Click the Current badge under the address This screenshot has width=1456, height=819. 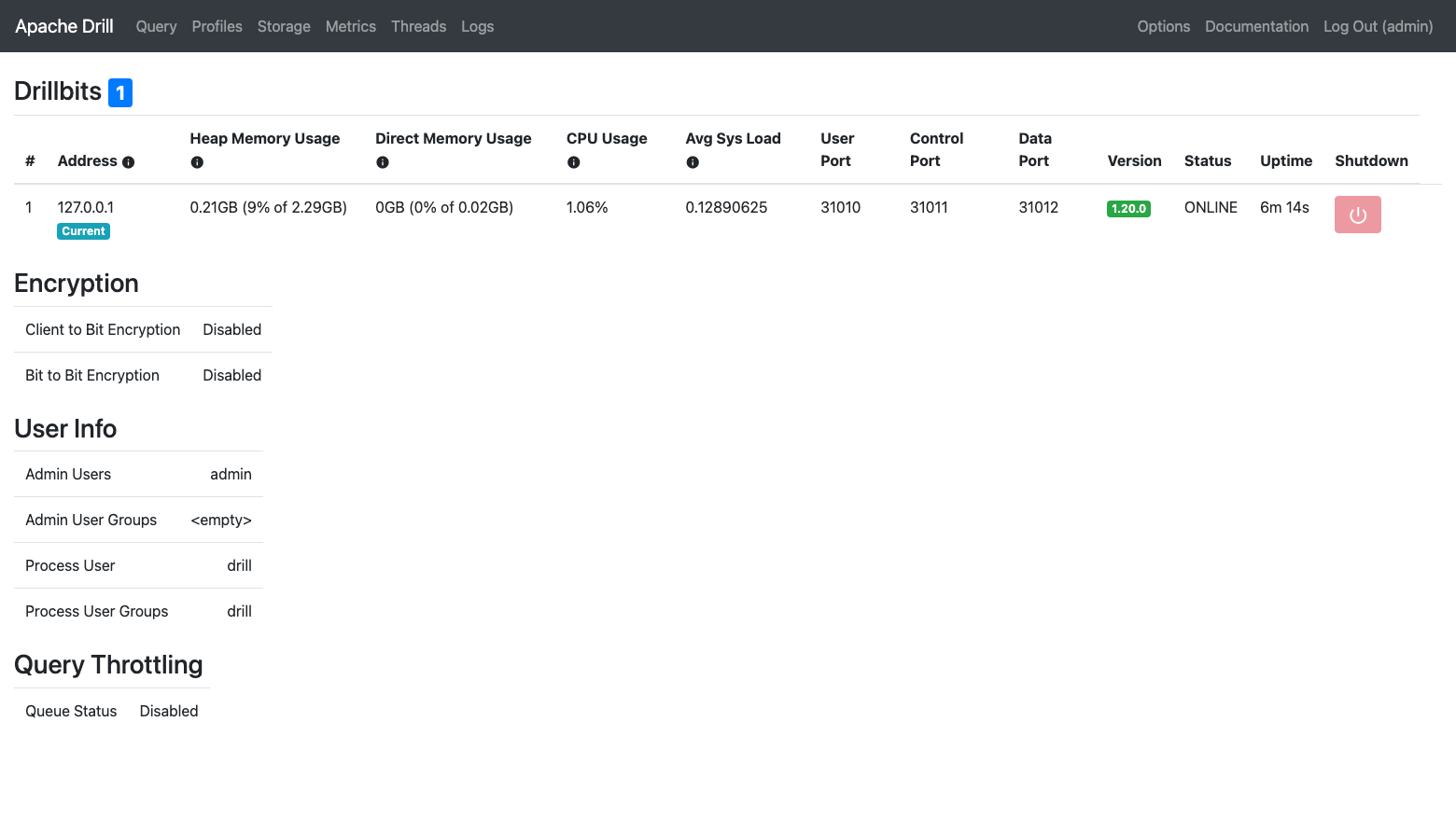click(84, 231)
